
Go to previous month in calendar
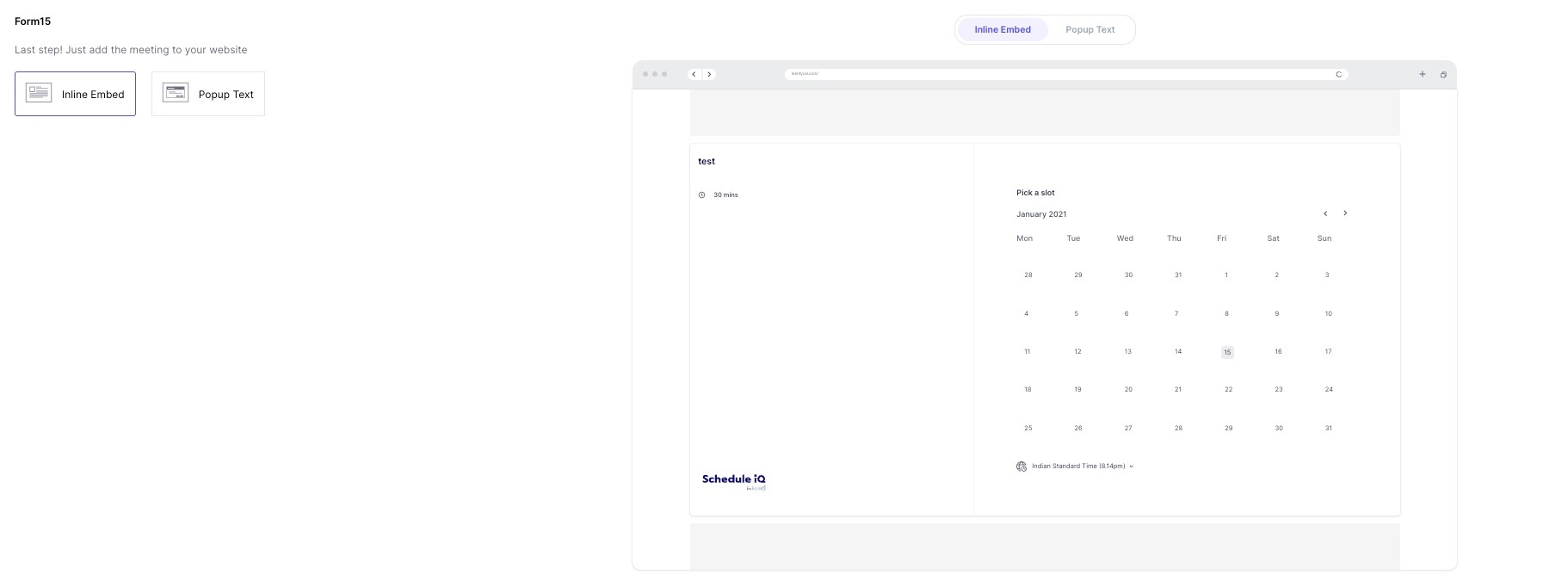click(1325, 213)
